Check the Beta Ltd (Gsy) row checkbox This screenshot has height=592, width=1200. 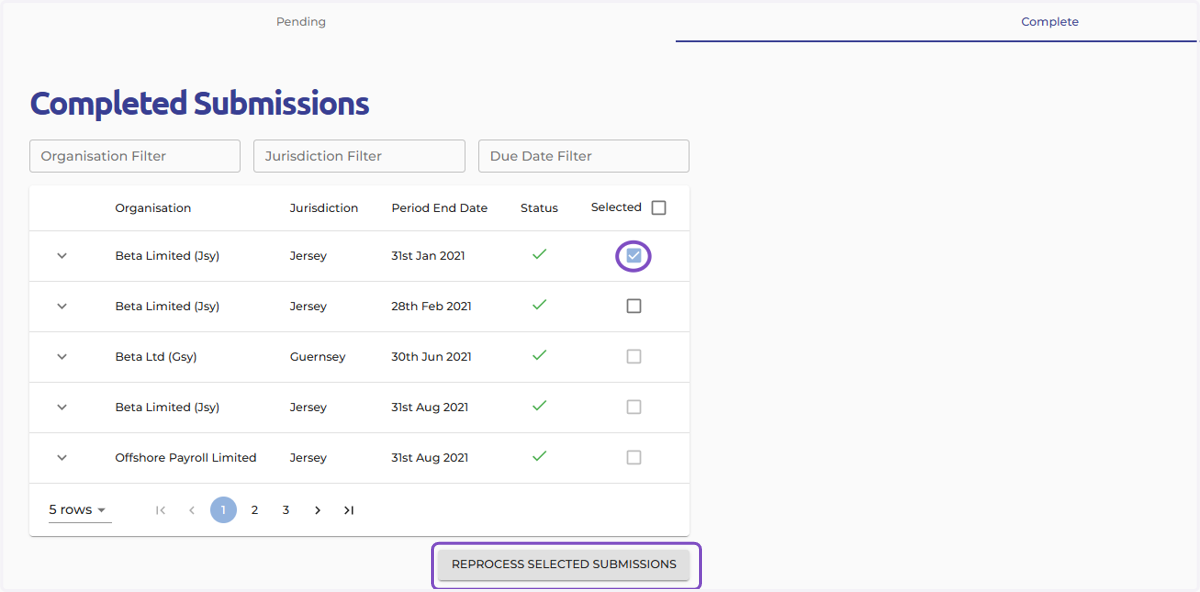pyautogui.click(x=634, y=357)
